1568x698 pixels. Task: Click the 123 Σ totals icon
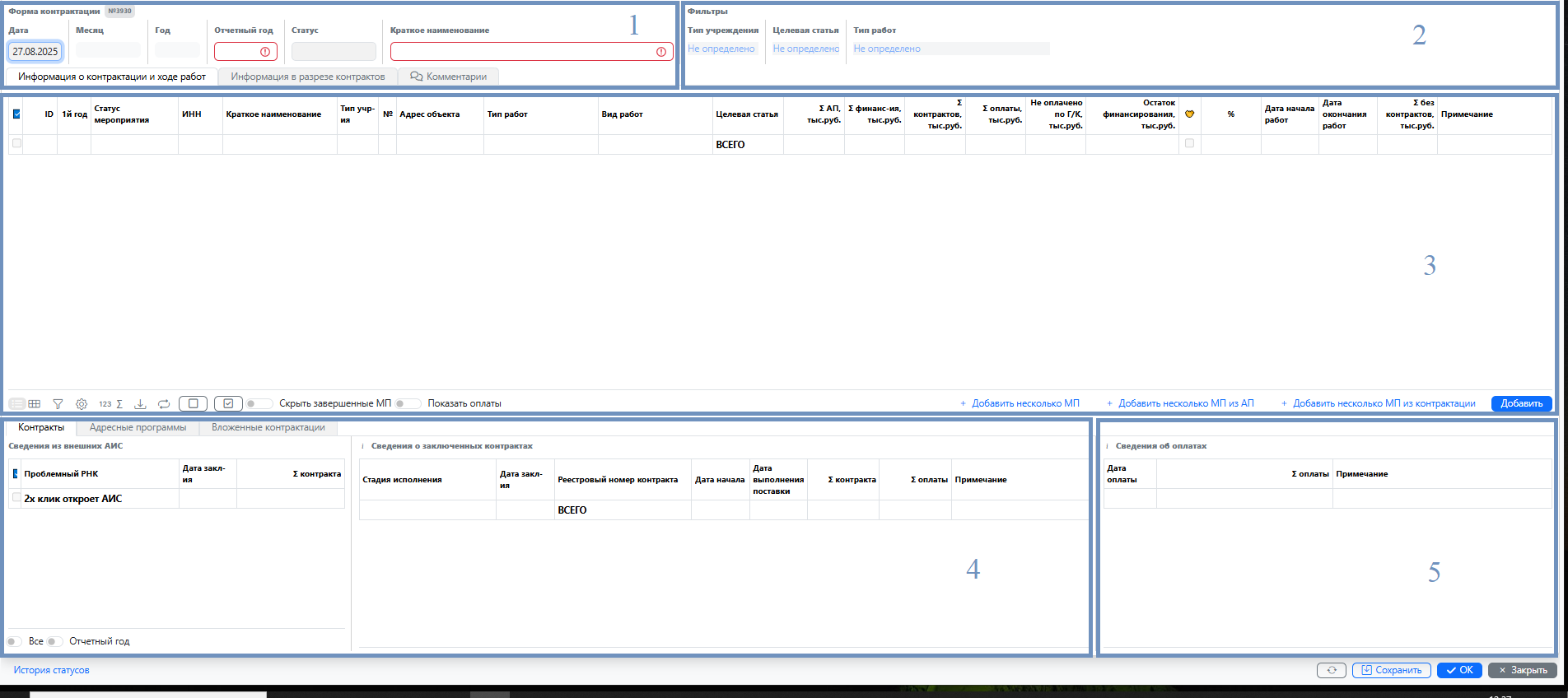[110, 404]
